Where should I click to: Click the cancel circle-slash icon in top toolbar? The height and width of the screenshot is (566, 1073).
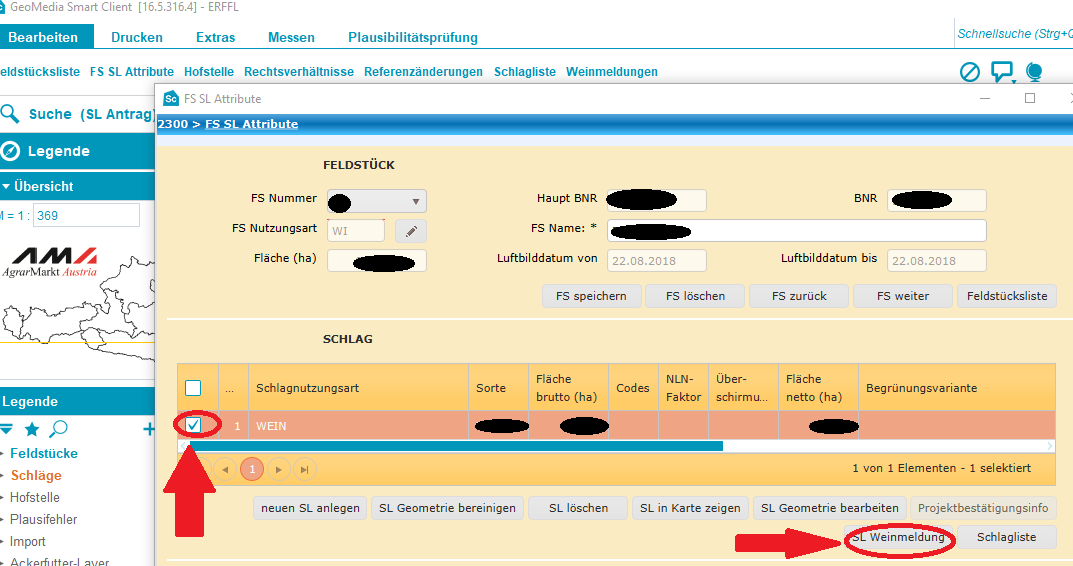click(x=969, y=72)
